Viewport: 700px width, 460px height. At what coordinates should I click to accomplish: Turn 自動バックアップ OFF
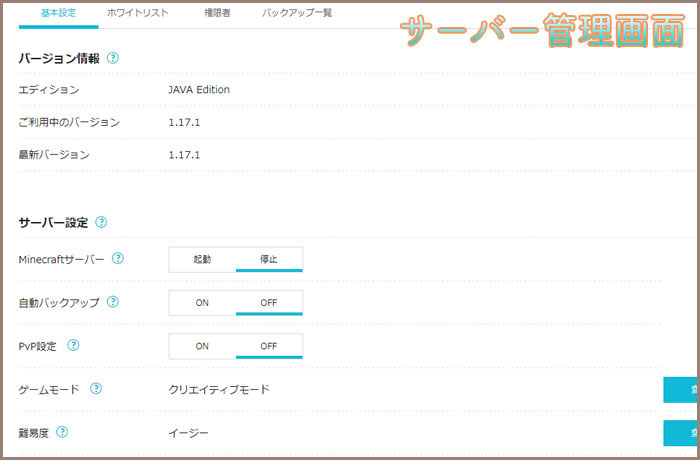(x=269, y=303)
